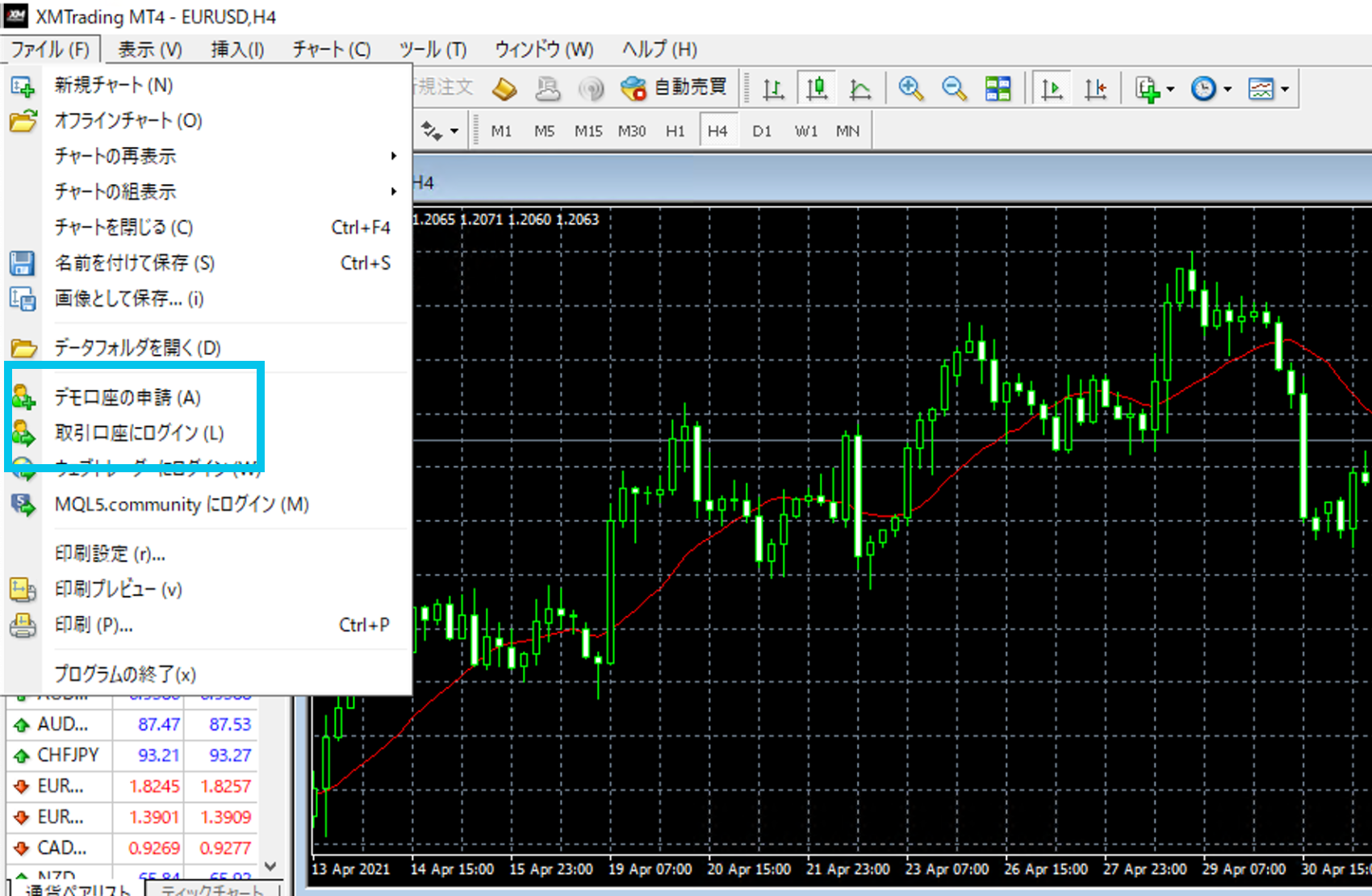The width and height of the screenshot is (1372, 896).
Task: Click the tile windows icon
Action: [x=998, y=88]
